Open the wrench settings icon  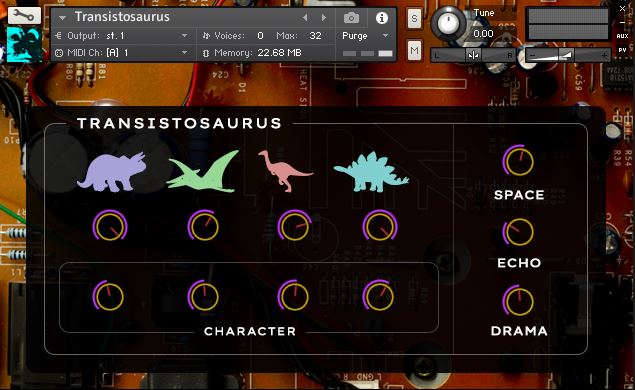click(x=24, y=15)
